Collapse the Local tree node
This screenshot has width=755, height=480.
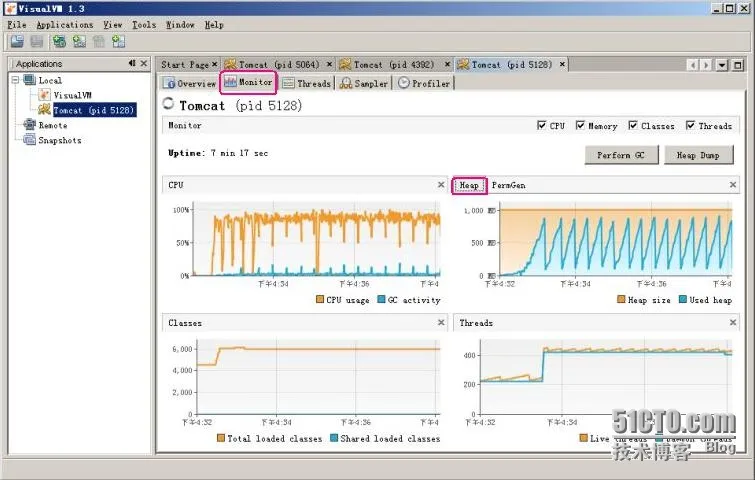[x=15, y=80]
